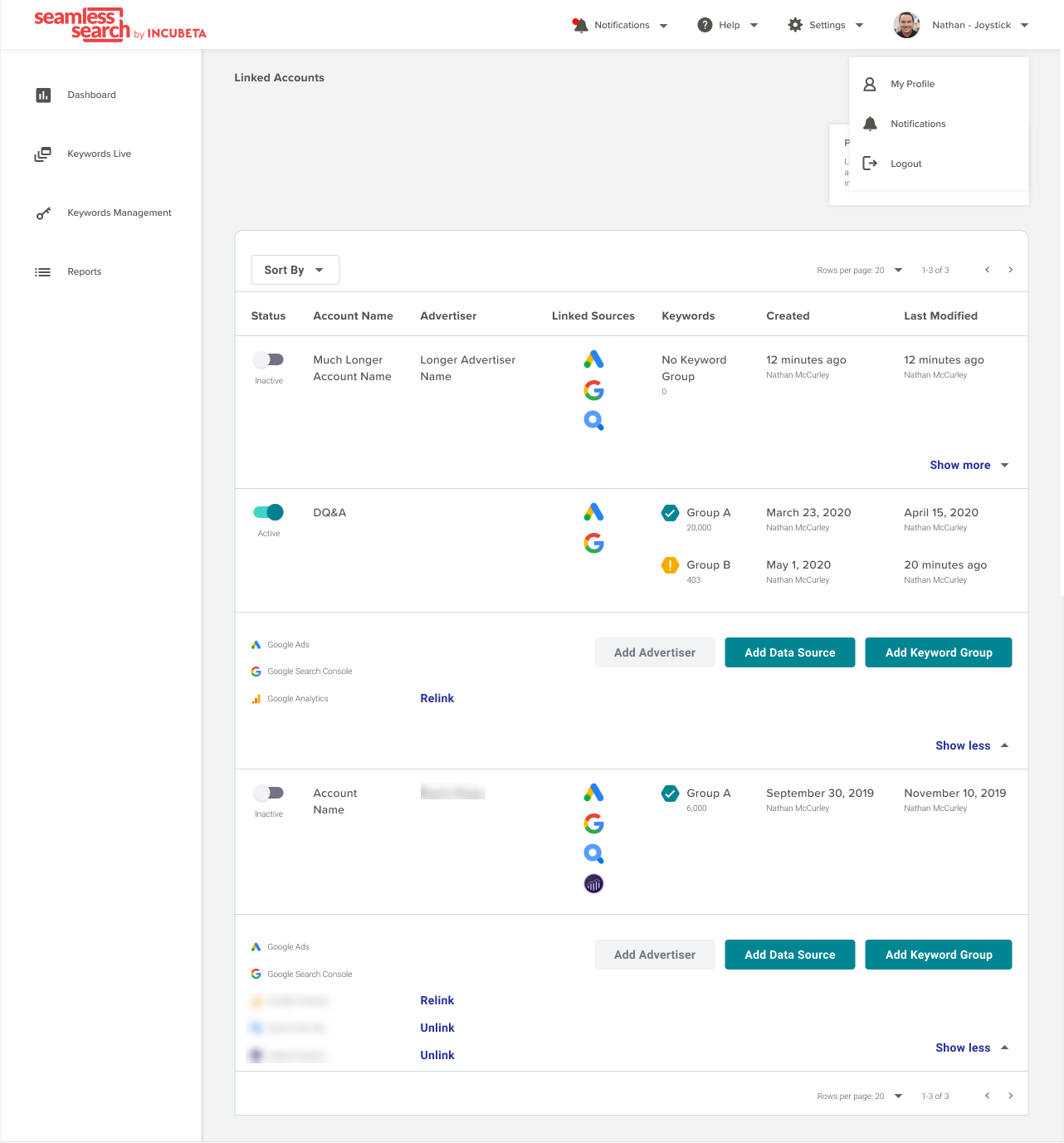Expand Show more for first account
This screenshot has height=1143, width=1064.
(x=968, y=465)
